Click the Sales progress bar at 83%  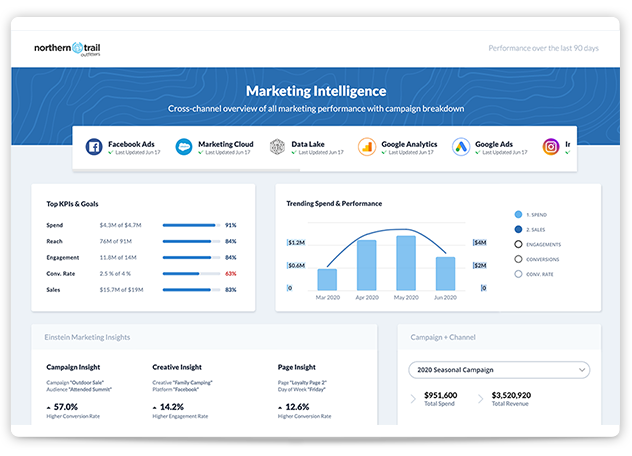click(191, 290)
